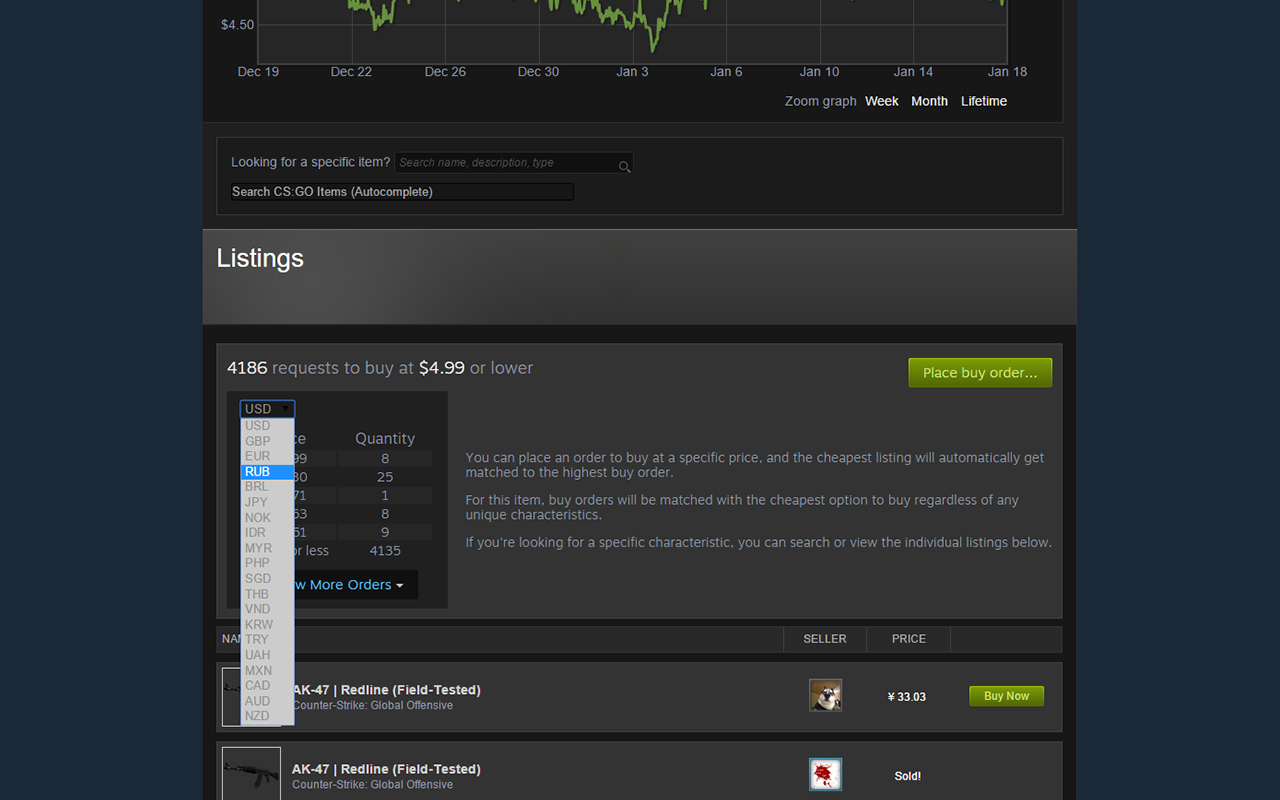1280x800 pixels.
Task: Select EUR from the currency list
Action: click(x=267, y=456)
